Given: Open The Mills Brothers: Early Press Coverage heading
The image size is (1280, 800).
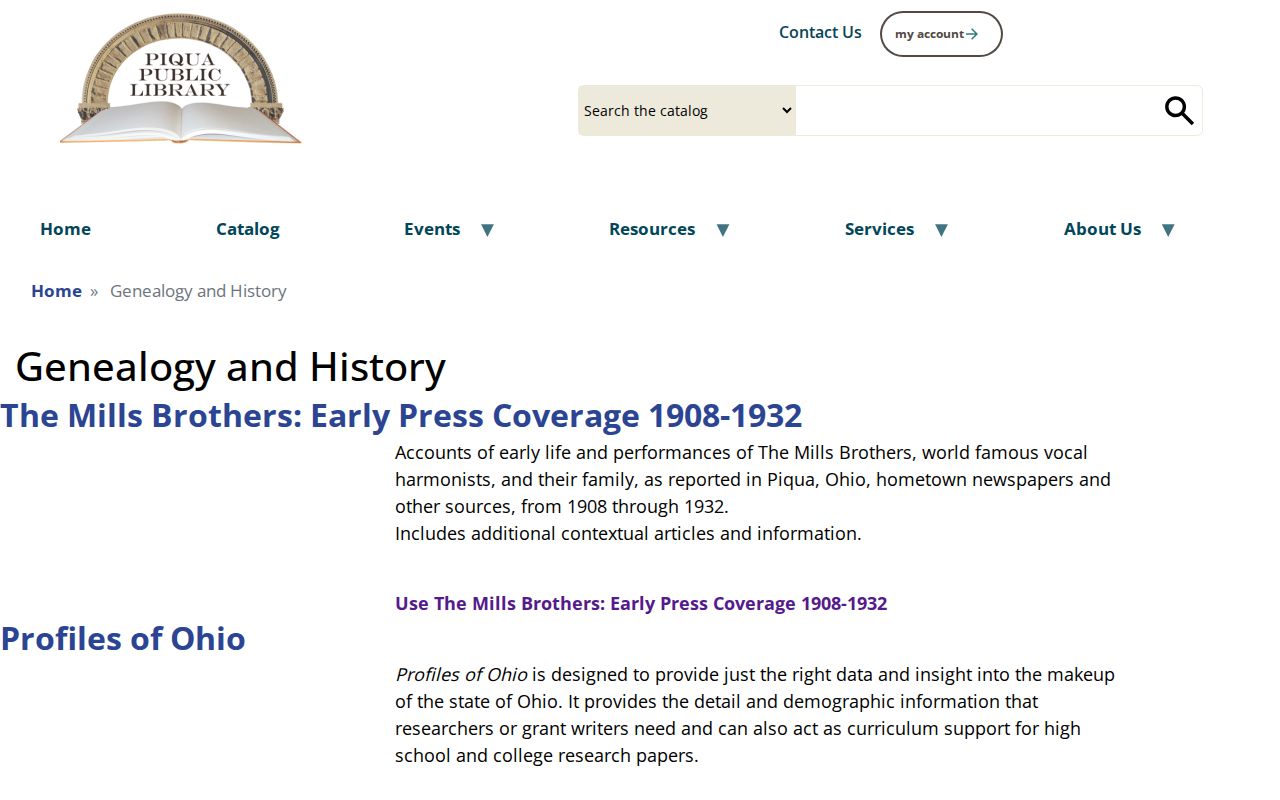Looking at the screenshot, I should 401,415.
